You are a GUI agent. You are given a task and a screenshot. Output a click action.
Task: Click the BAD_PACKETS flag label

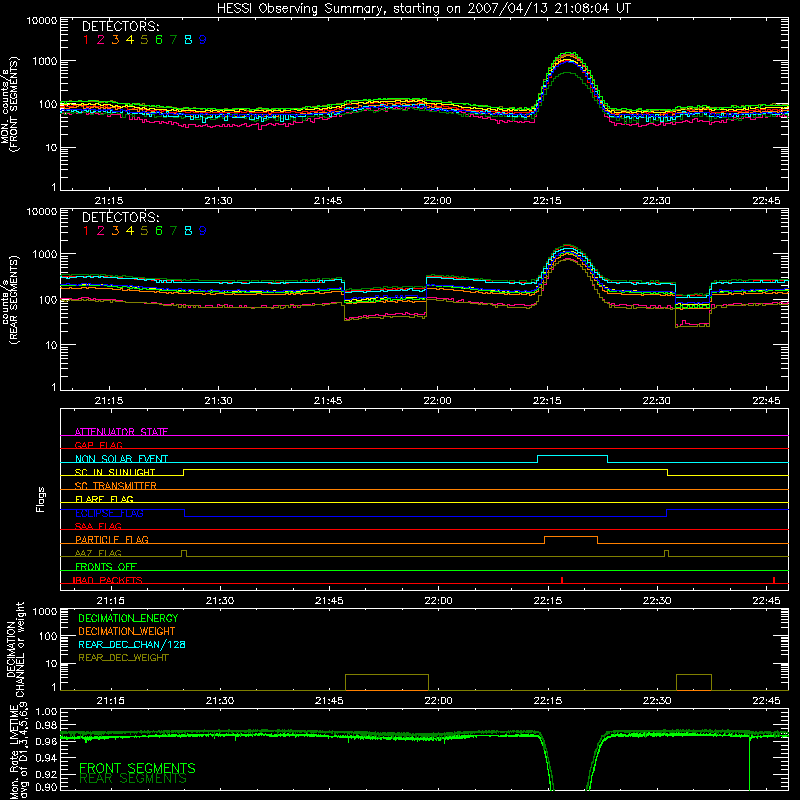108,580
